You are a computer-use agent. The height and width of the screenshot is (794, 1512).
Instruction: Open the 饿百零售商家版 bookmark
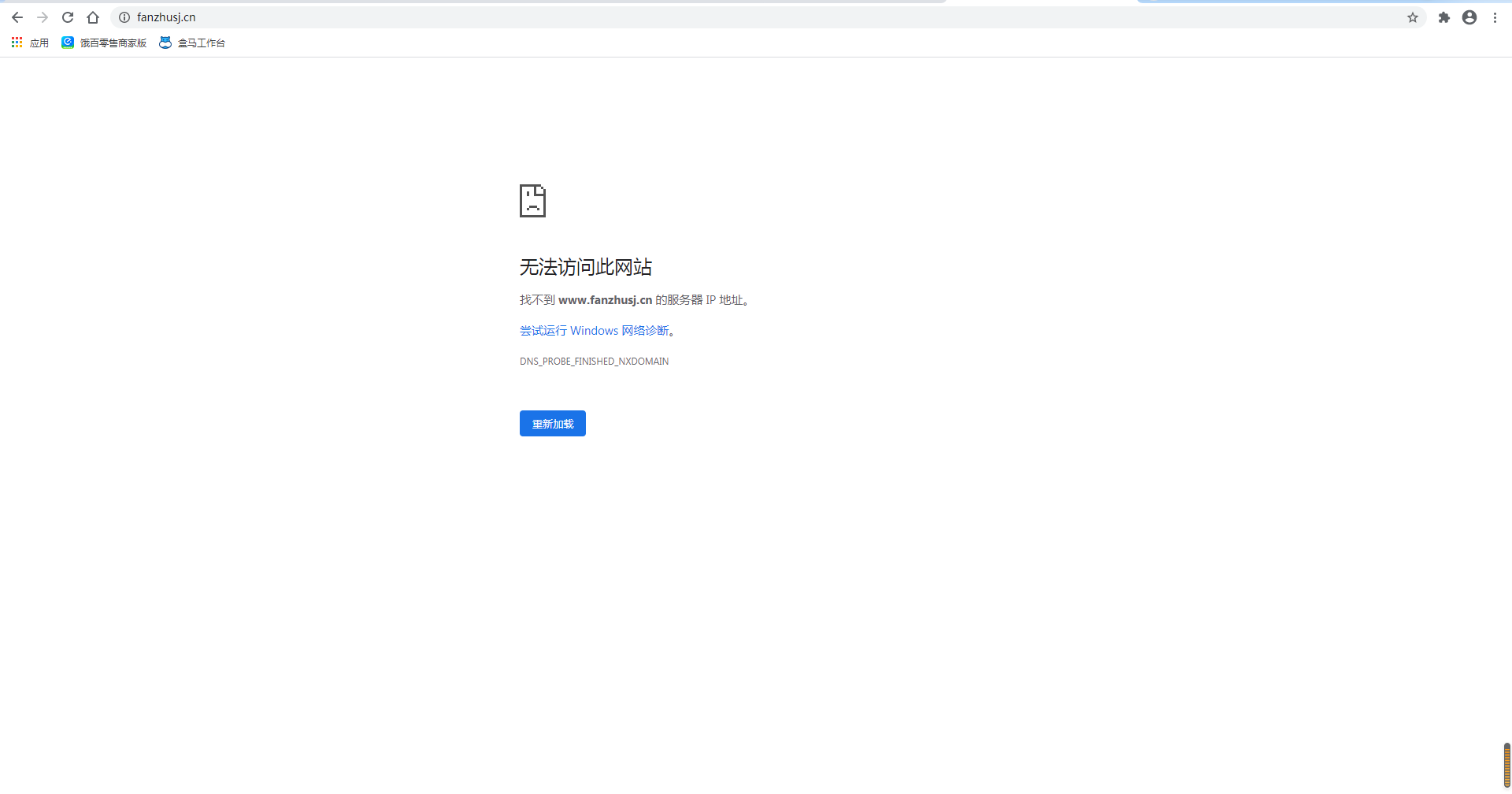[x=104, y=43]
